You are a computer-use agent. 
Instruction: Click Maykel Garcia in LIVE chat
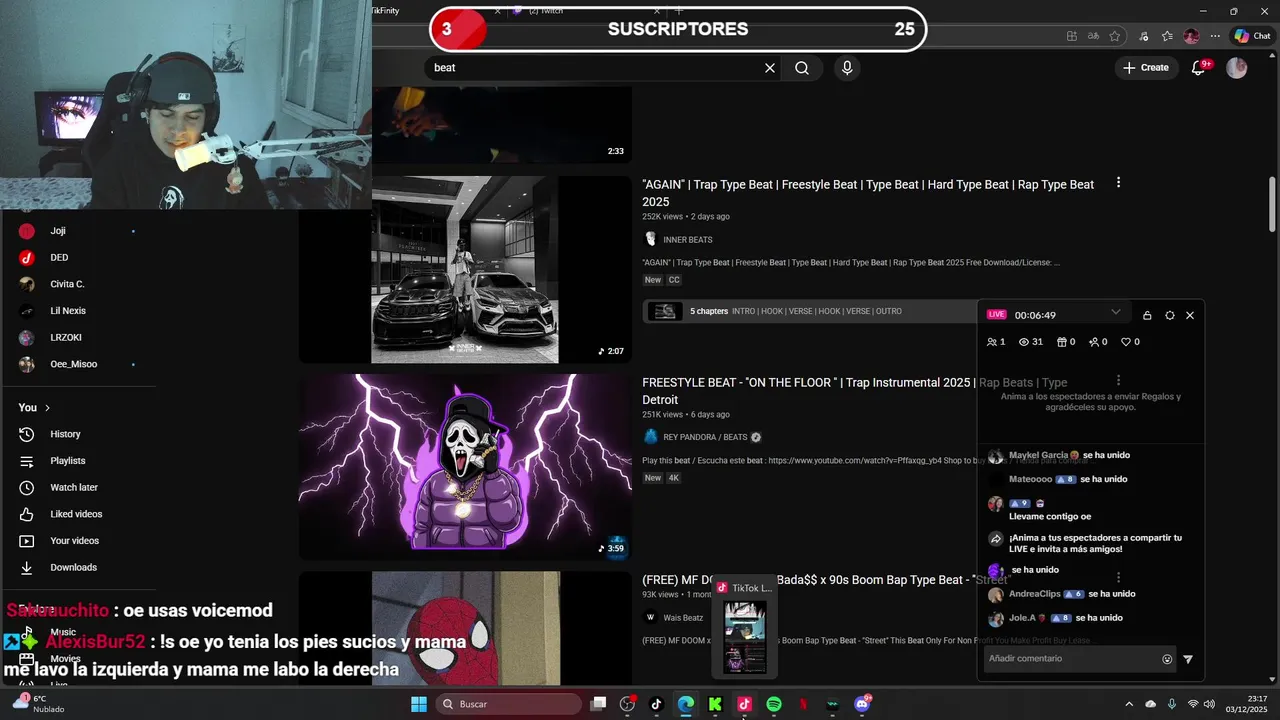(1039, 455)
